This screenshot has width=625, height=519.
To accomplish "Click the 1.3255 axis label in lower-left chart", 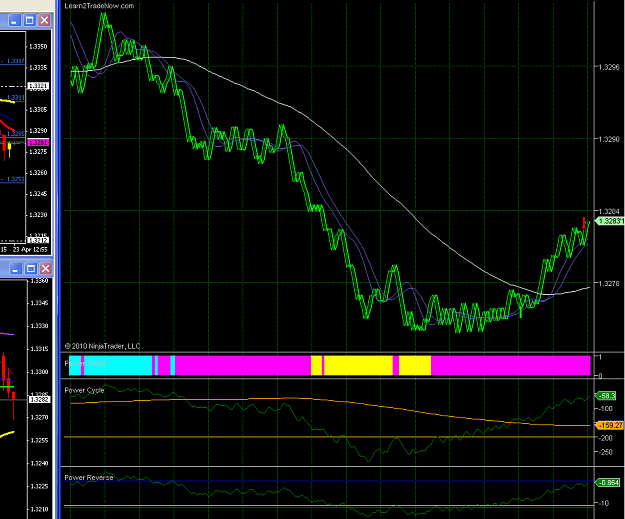I will tap(40, 440).
